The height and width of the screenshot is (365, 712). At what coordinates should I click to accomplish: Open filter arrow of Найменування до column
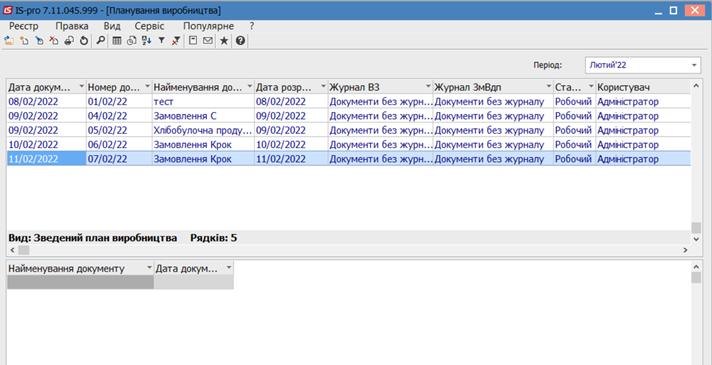(x=249, y=86)
